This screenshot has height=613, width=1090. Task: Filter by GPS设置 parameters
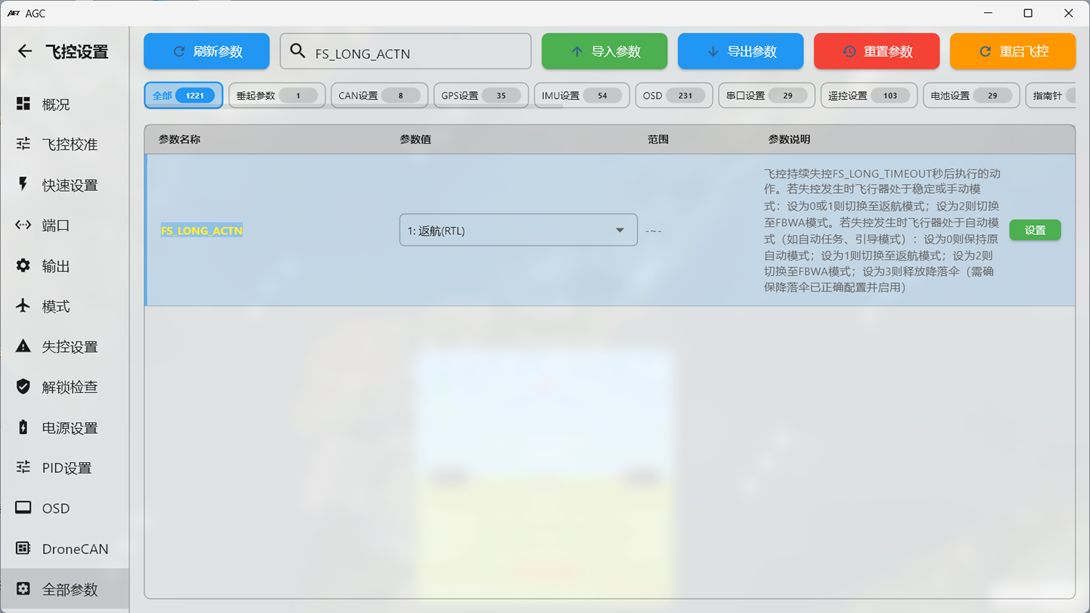tap(480, 96)
